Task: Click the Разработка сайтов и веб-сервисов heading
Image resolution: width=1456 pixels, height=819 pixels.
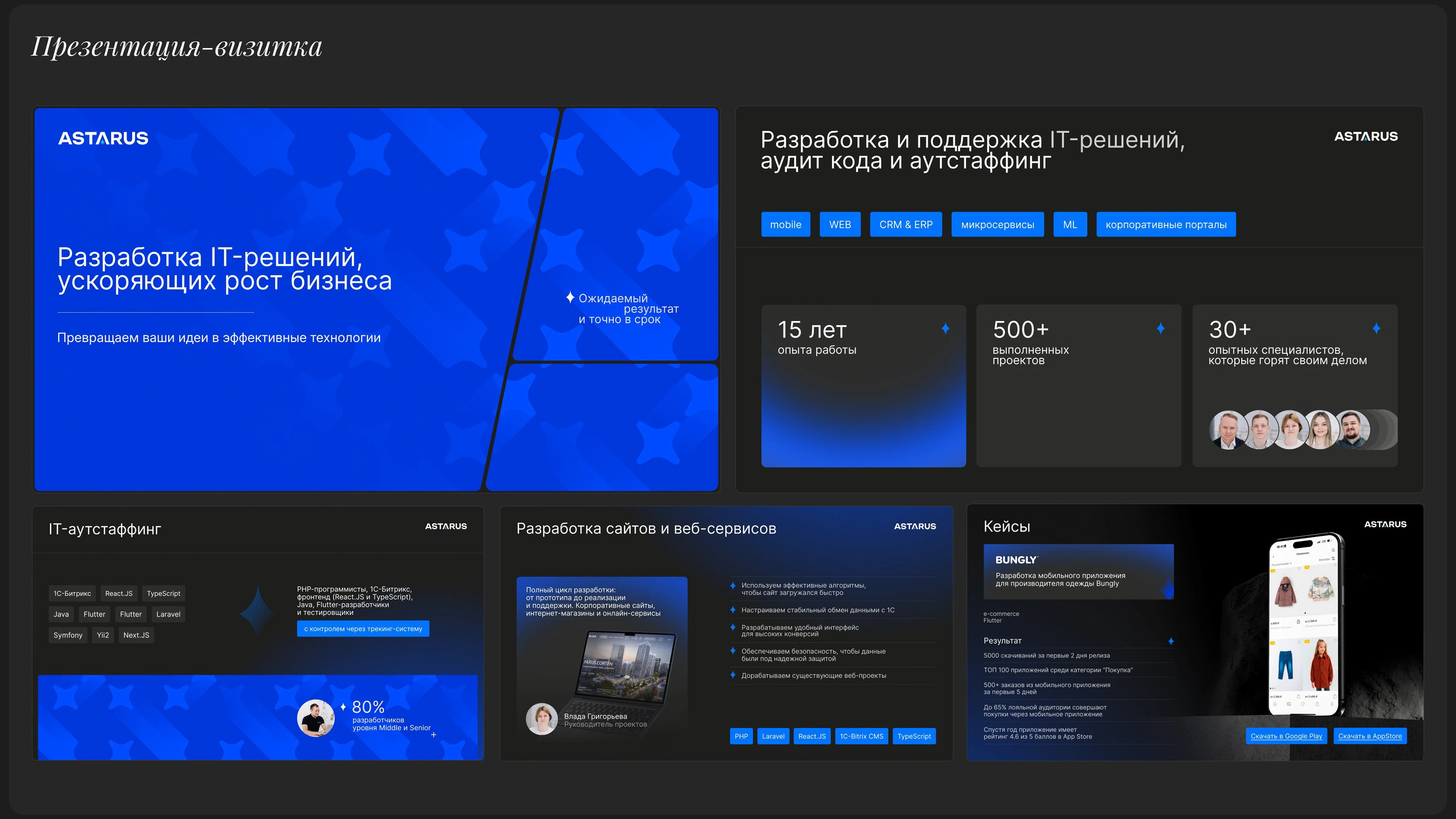Action: pyautogui.click(x=646, y=529)
